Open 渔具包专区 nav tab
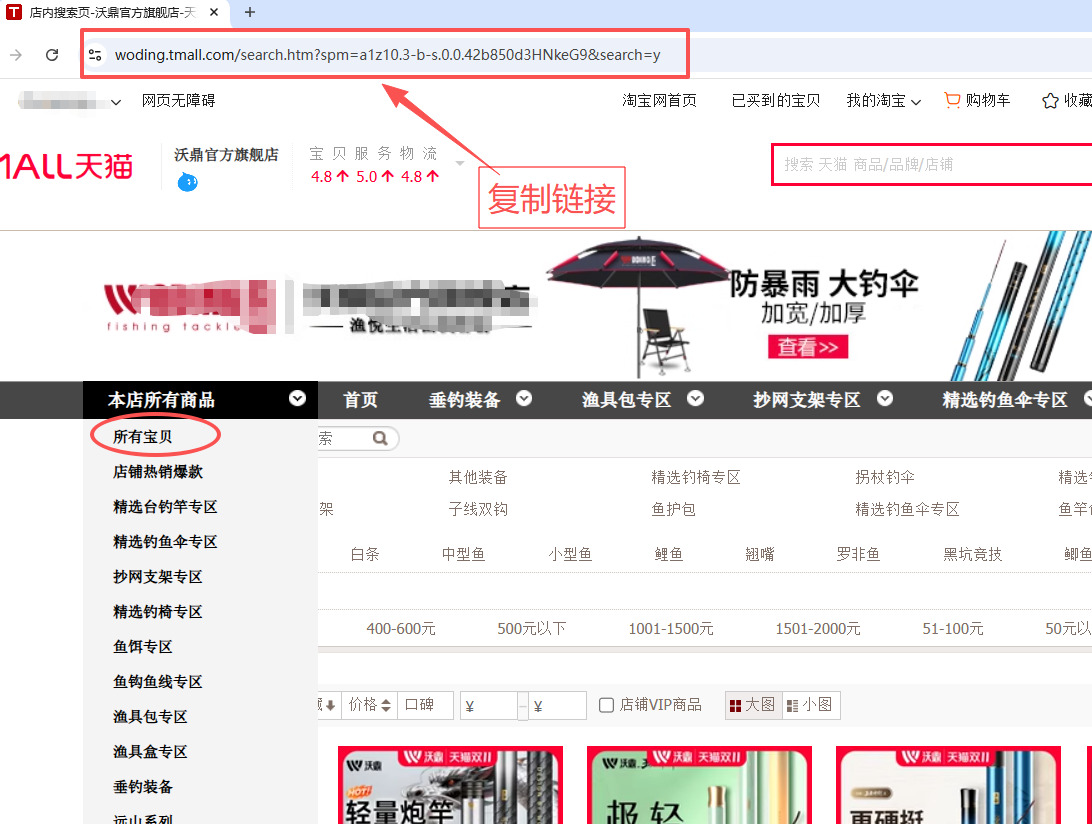 (x=626, y=400)
